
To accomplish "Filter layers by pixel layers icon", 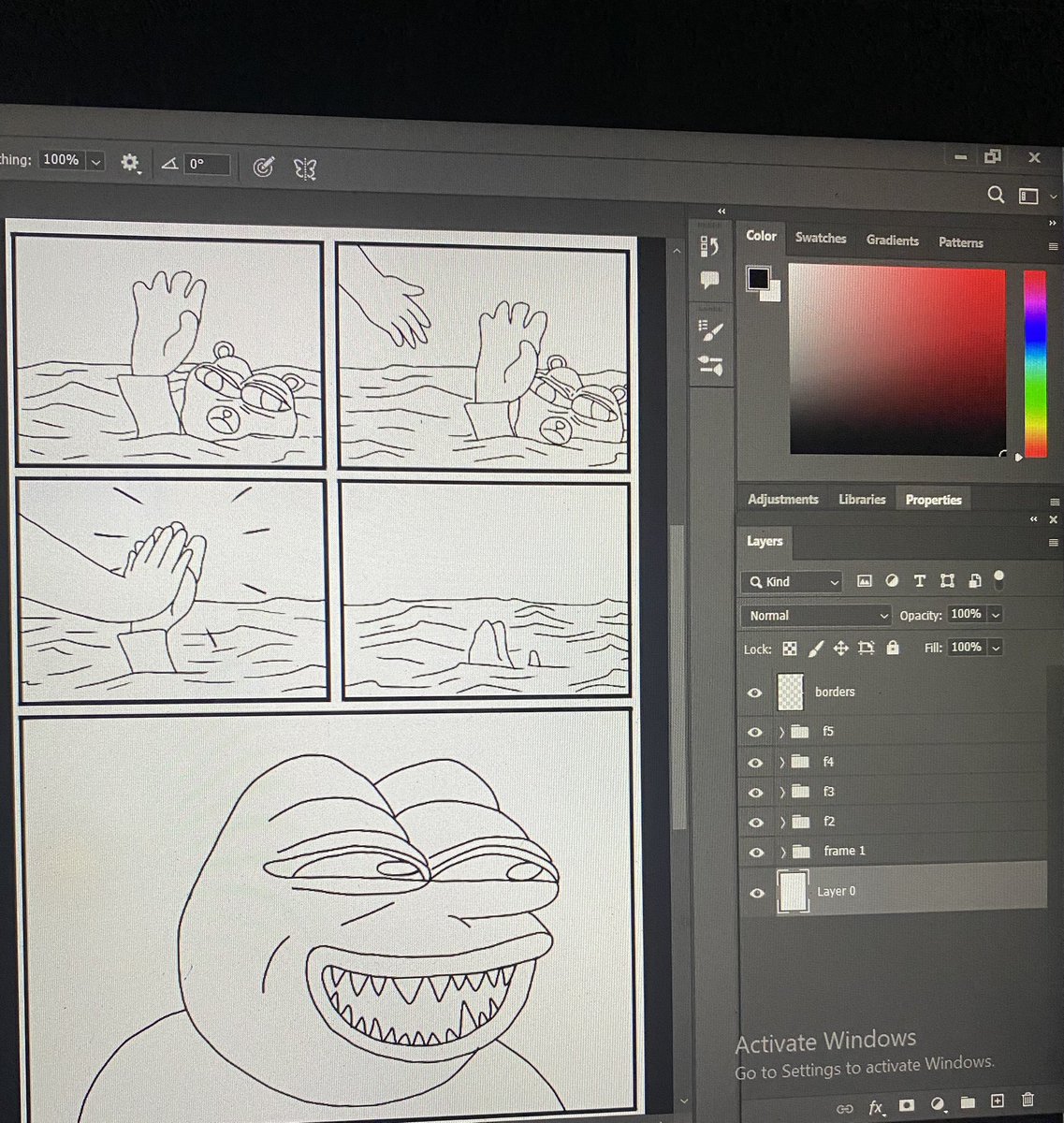I will pos(864,581).
